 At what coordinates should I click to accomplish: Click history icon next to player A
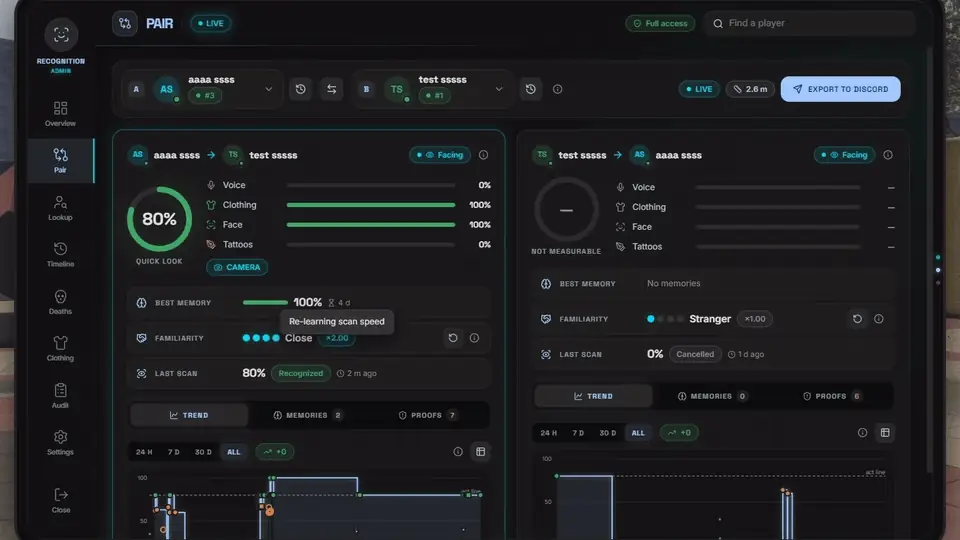coord(300,89)
